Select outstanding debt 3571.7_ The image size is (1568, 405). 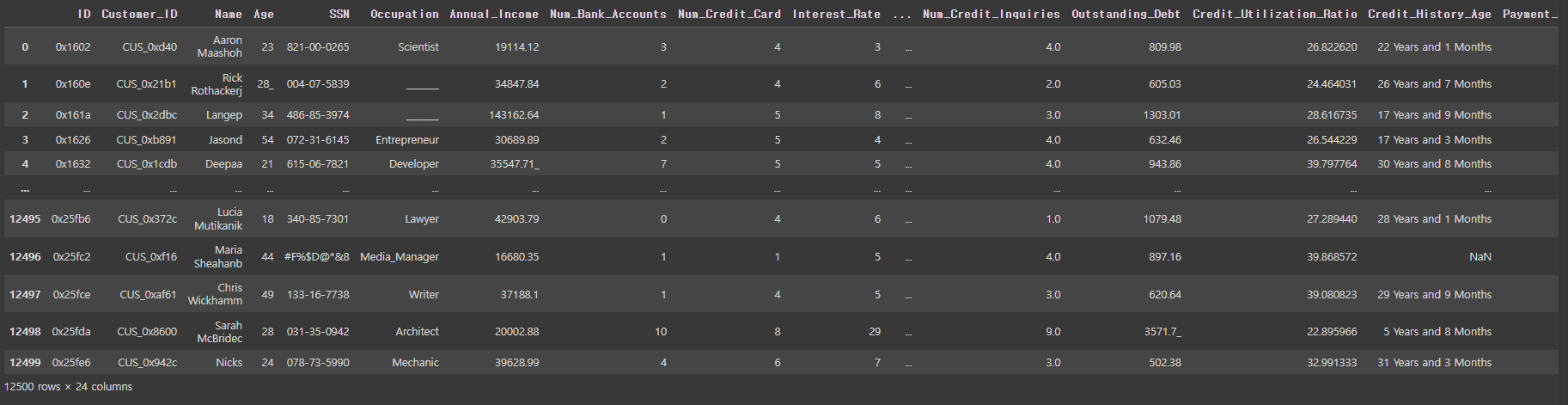[1162, 332]
